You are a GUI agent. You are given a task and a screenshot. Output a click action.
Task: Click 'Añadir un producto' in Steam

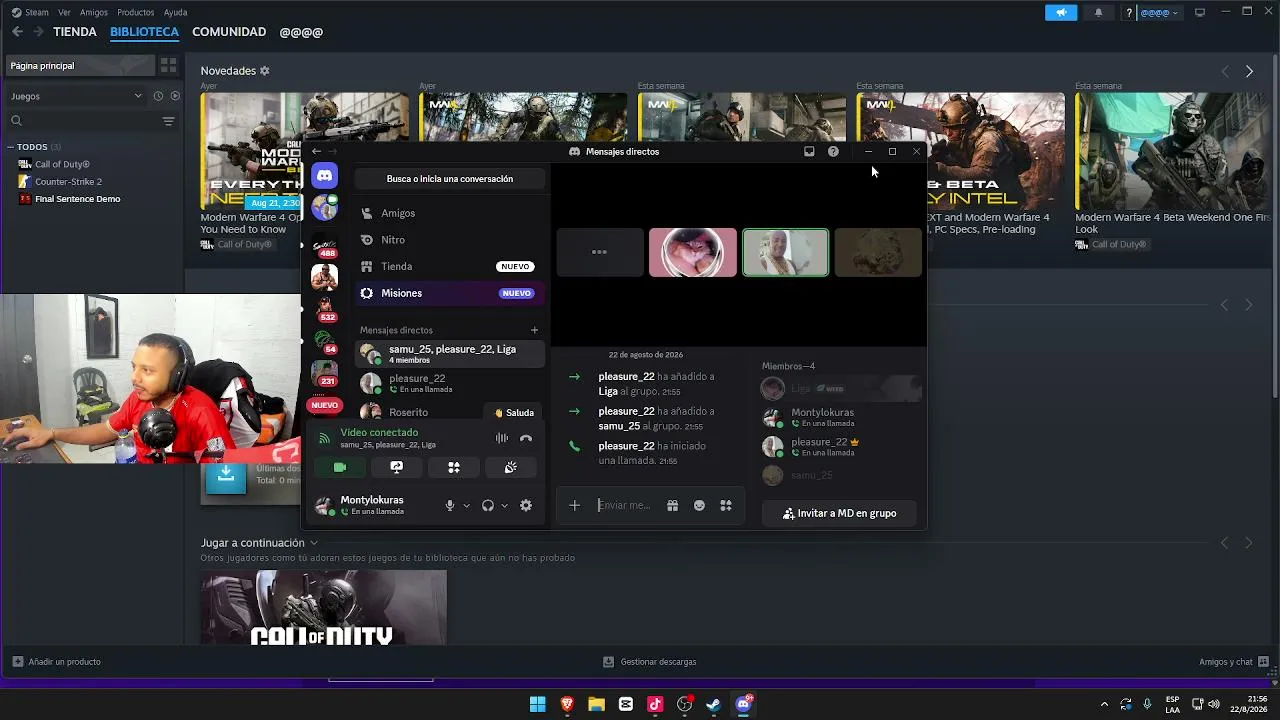[57, 662]
